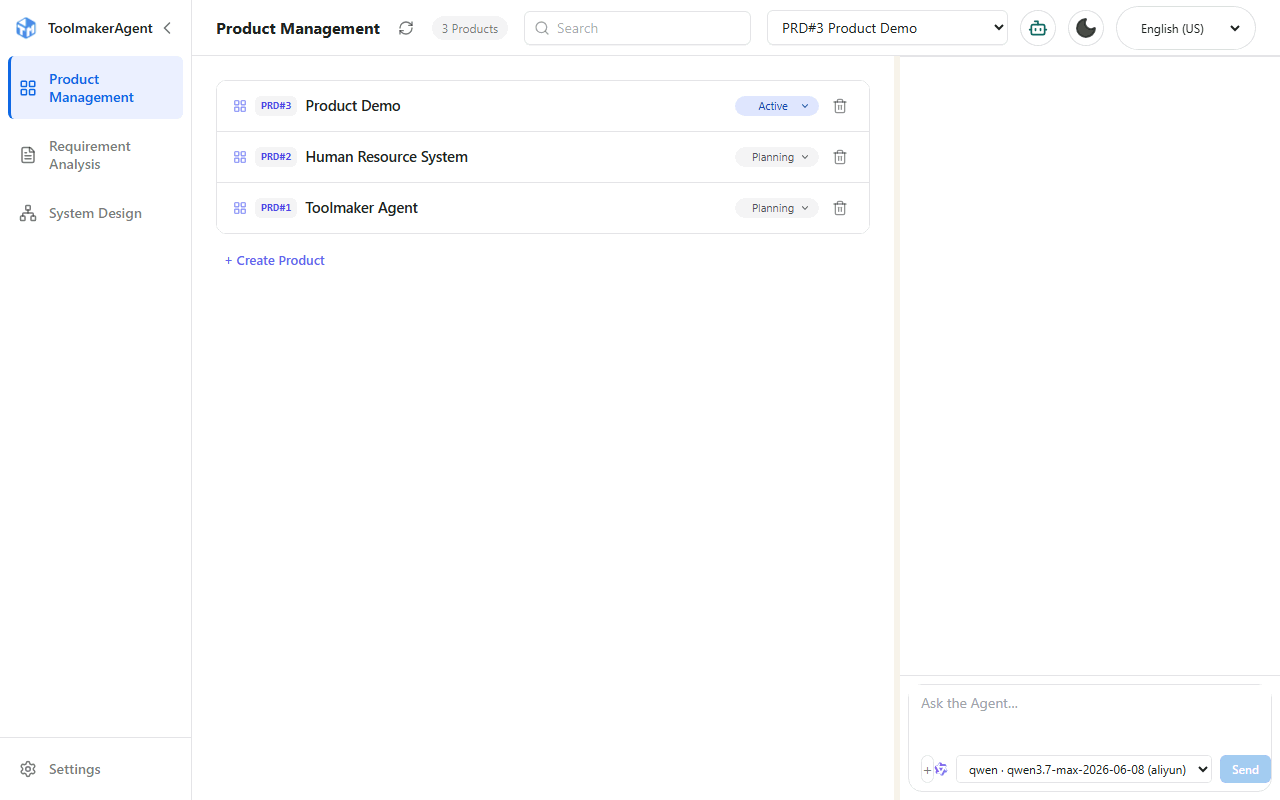
Task: Open System Design in sidebar
Action: coord(96,213)
